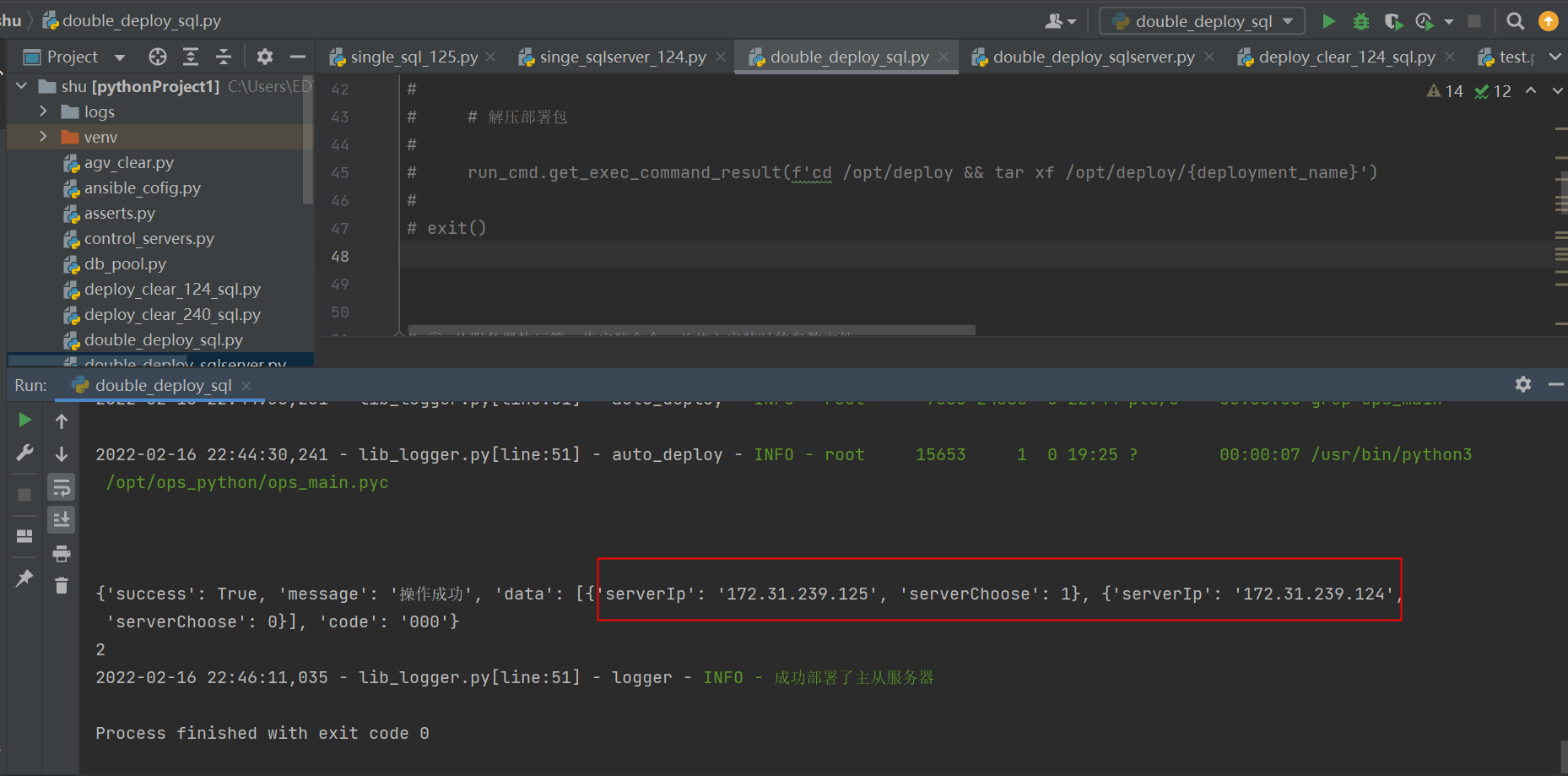
Task: Show hidden editor tabs dropdown
Action: coord(1555,57)
